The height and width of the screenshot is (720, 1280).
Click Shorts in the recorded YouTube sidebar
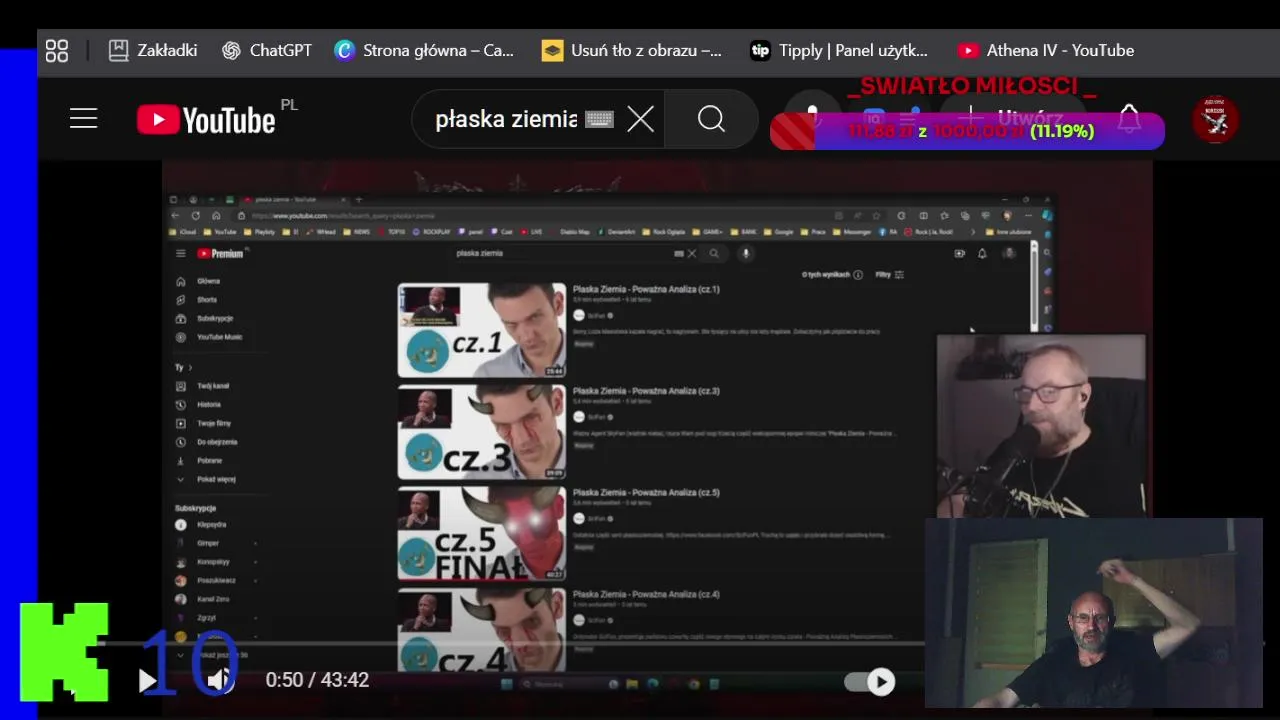206,300
